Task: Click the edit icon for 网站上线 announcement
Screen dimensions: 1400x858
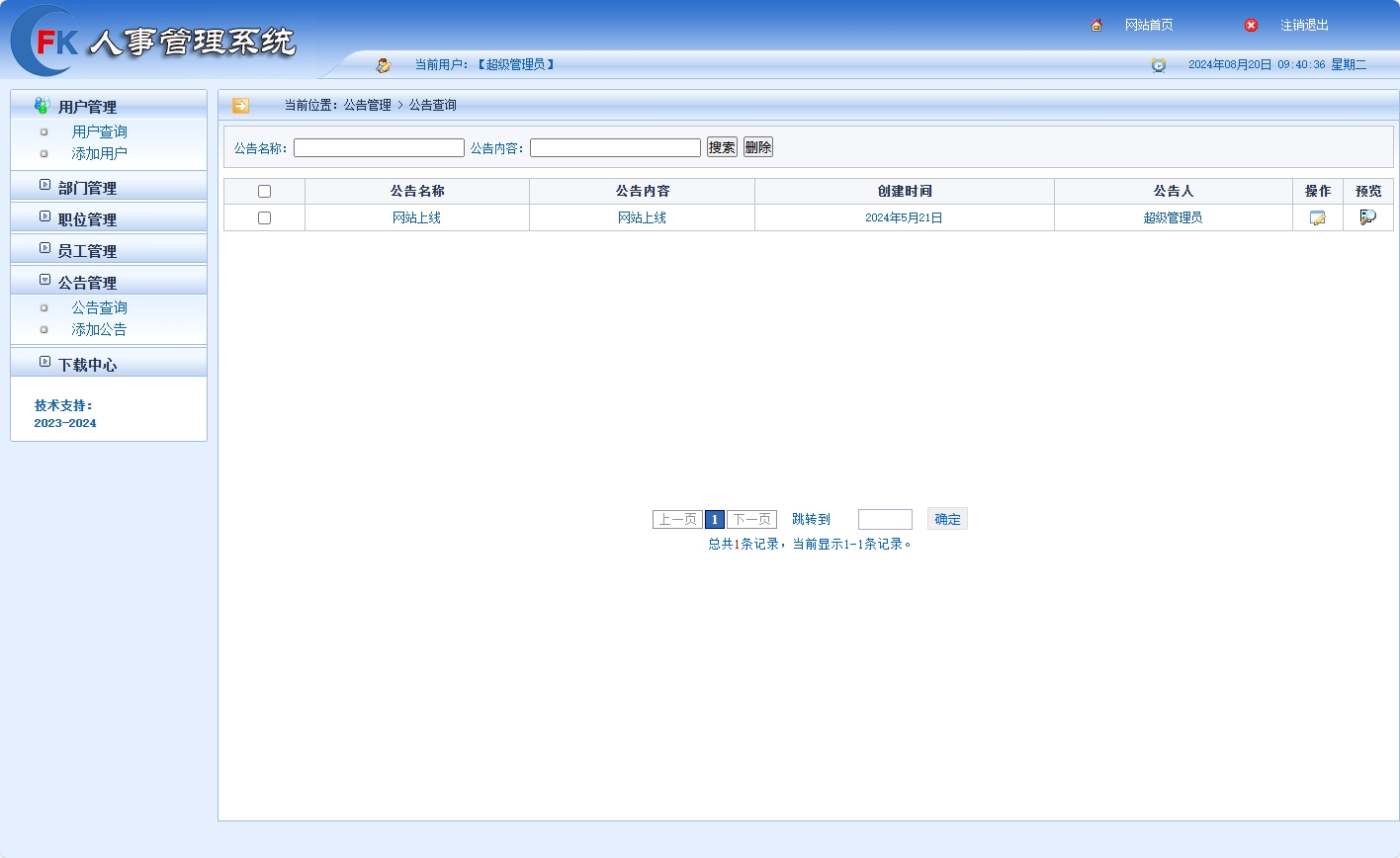Action: 1317,217
